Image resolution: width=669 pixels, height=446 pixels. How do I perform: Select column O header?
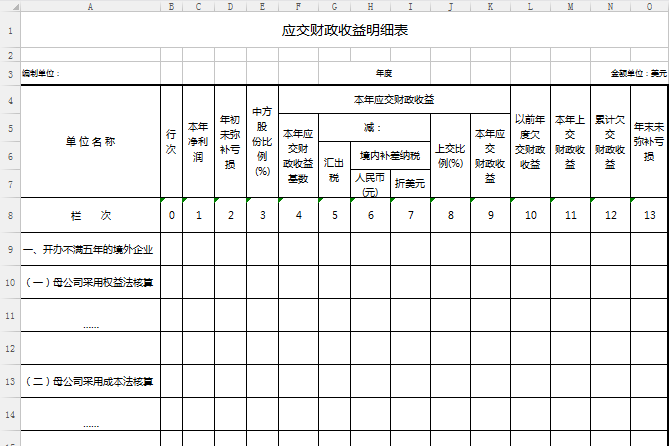[x=650, y=6]
